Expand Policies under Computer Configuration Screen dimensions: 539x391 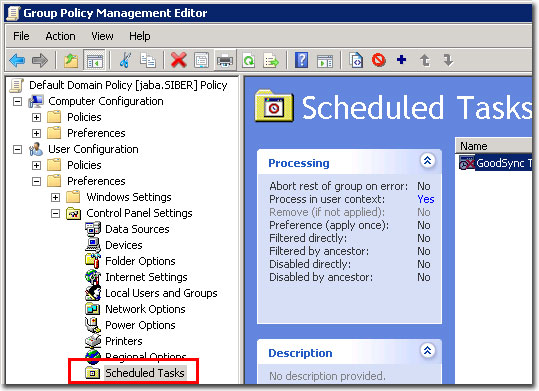(x=36, y=117)
